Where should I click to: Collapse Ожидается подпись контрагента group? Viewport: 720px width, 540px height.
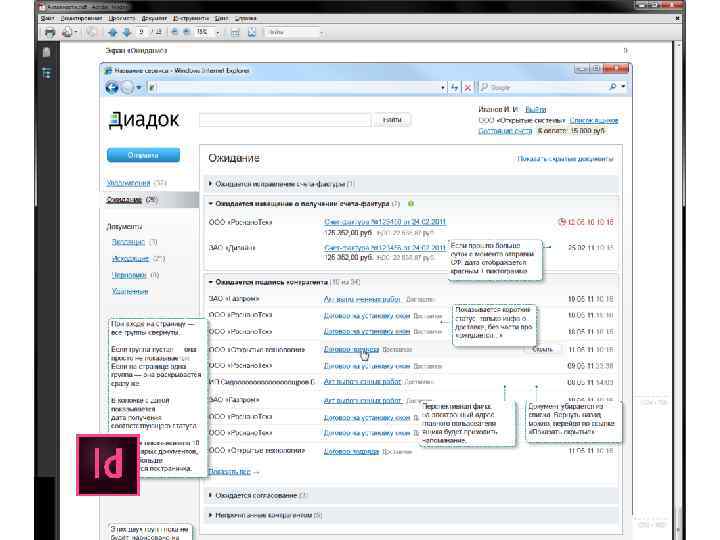pos(211,282)
